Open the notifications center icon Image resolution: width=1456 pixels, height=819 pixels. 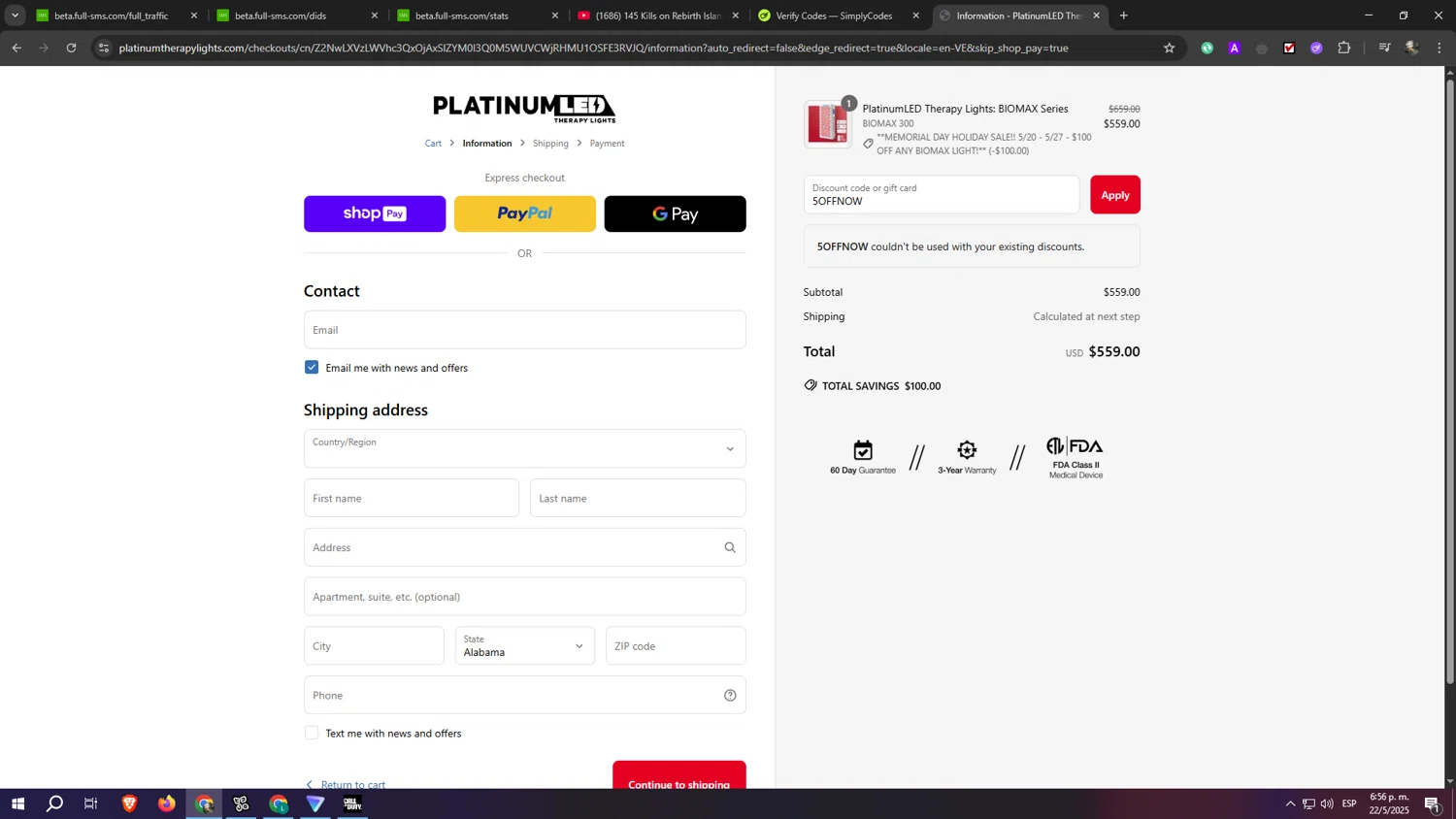point(1432,803)
